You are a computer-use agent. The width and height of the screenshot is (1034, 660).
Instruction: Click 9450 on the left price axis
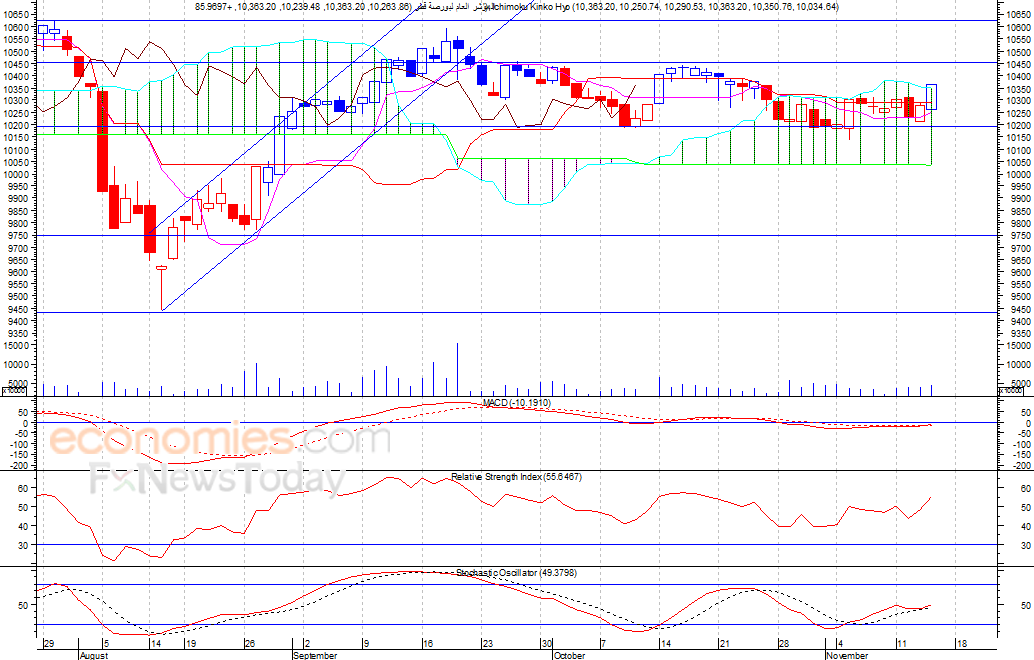point(19,309)
